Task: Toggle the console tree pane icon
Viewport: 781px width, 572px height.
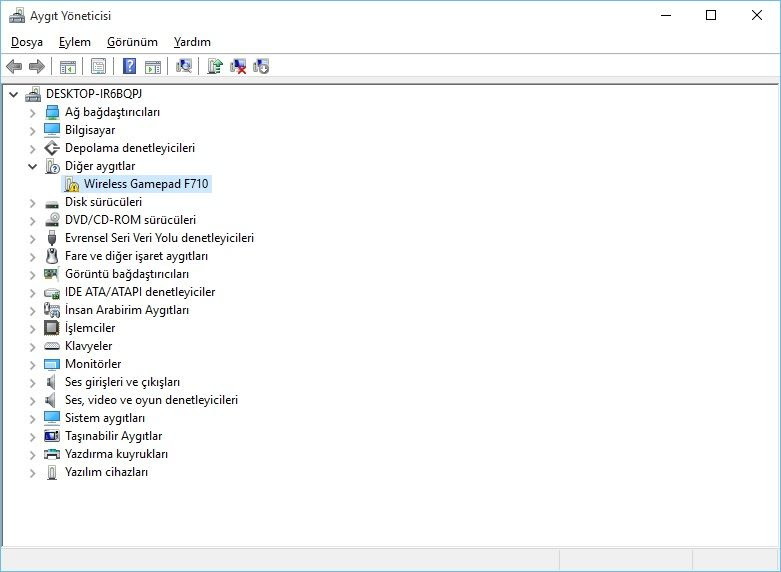Action: click(68, 66)
